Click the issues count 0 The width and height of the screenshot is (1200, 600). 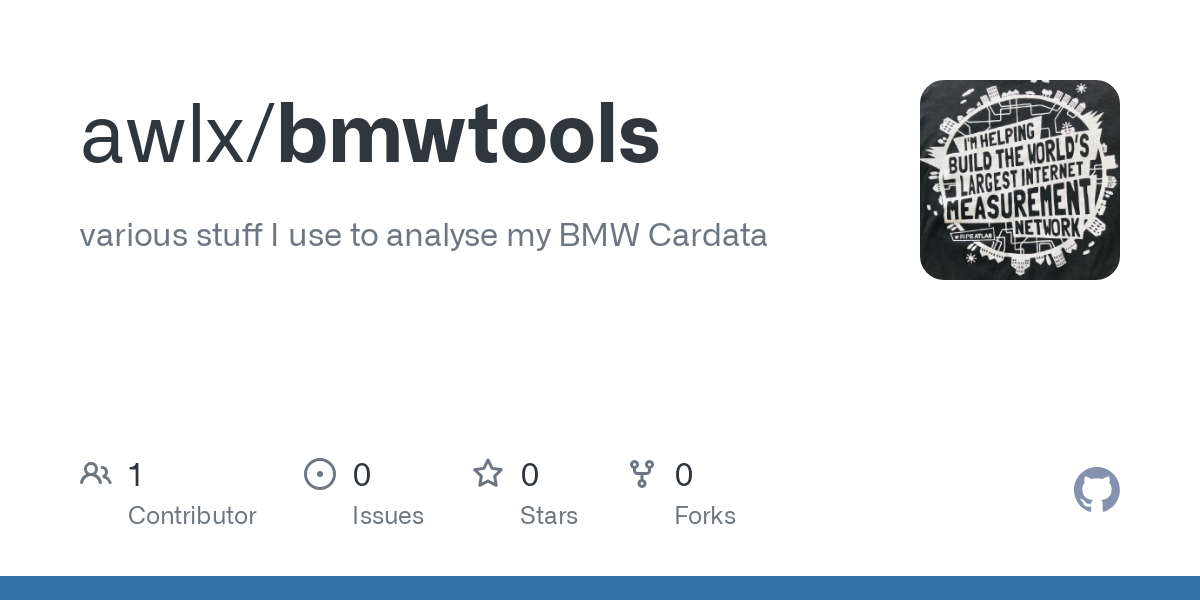(362, 475)
